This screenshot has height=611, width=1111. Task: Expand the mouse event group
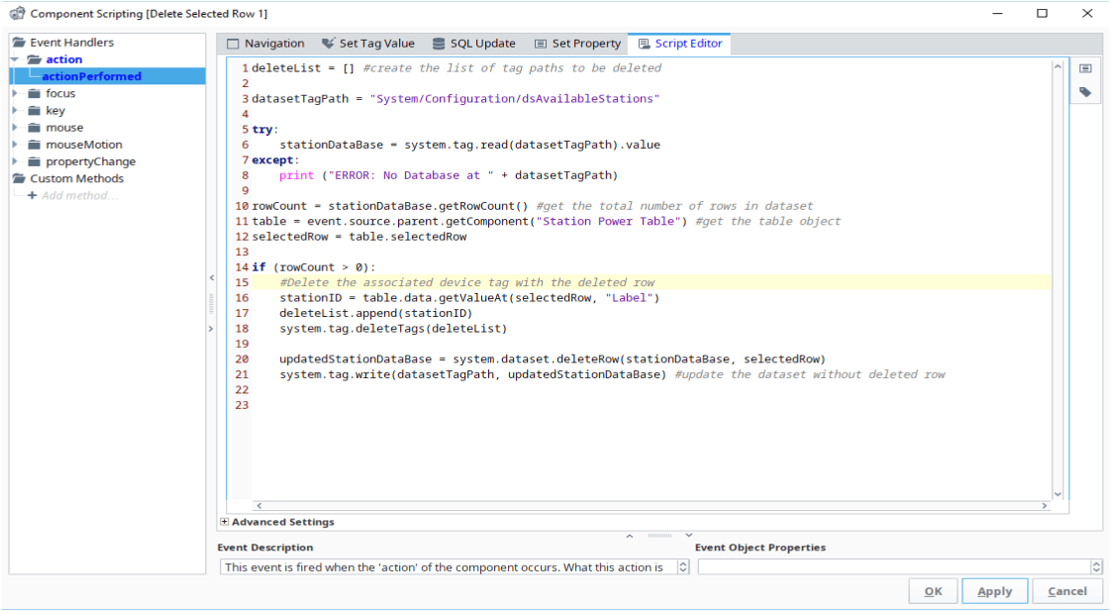pyautogui.click(x=15, y=128)
